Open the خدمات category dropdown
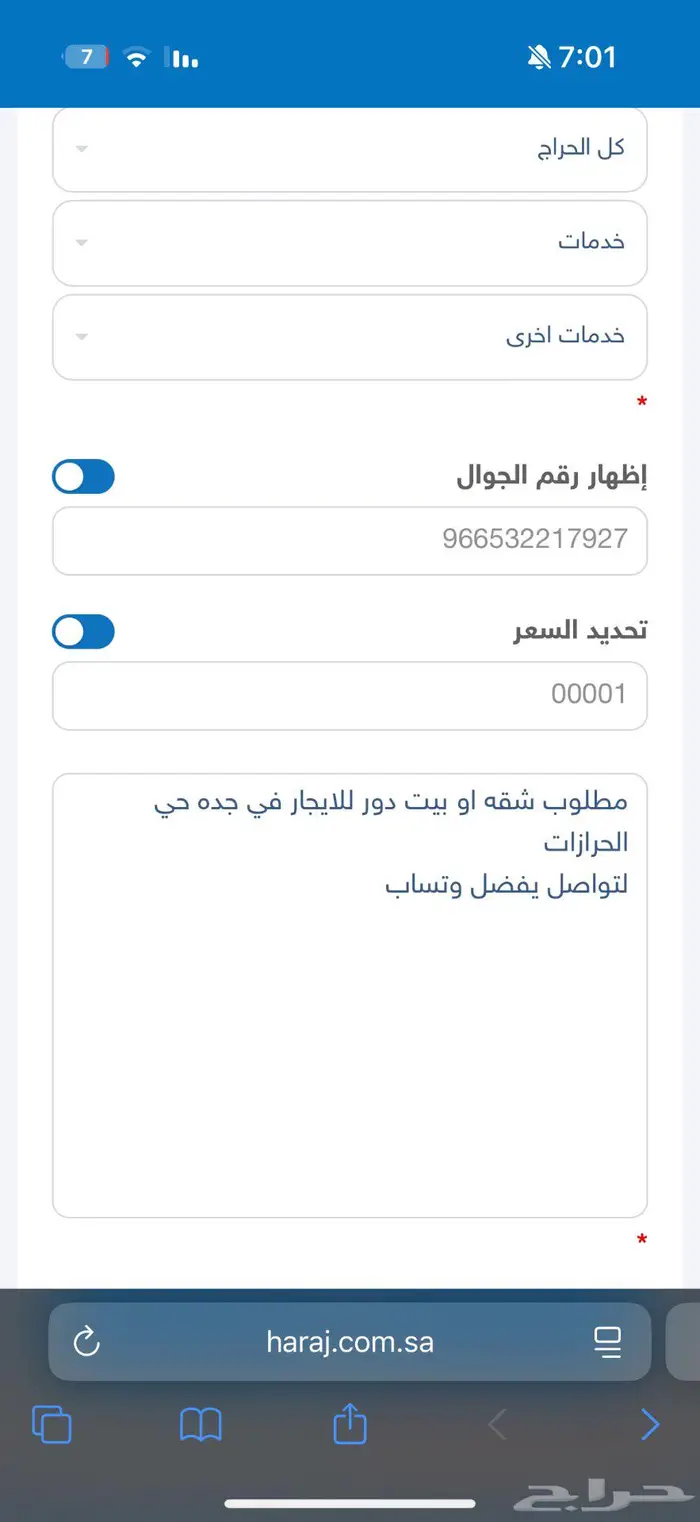700x1522 pixels. click(x=350, y=242)
